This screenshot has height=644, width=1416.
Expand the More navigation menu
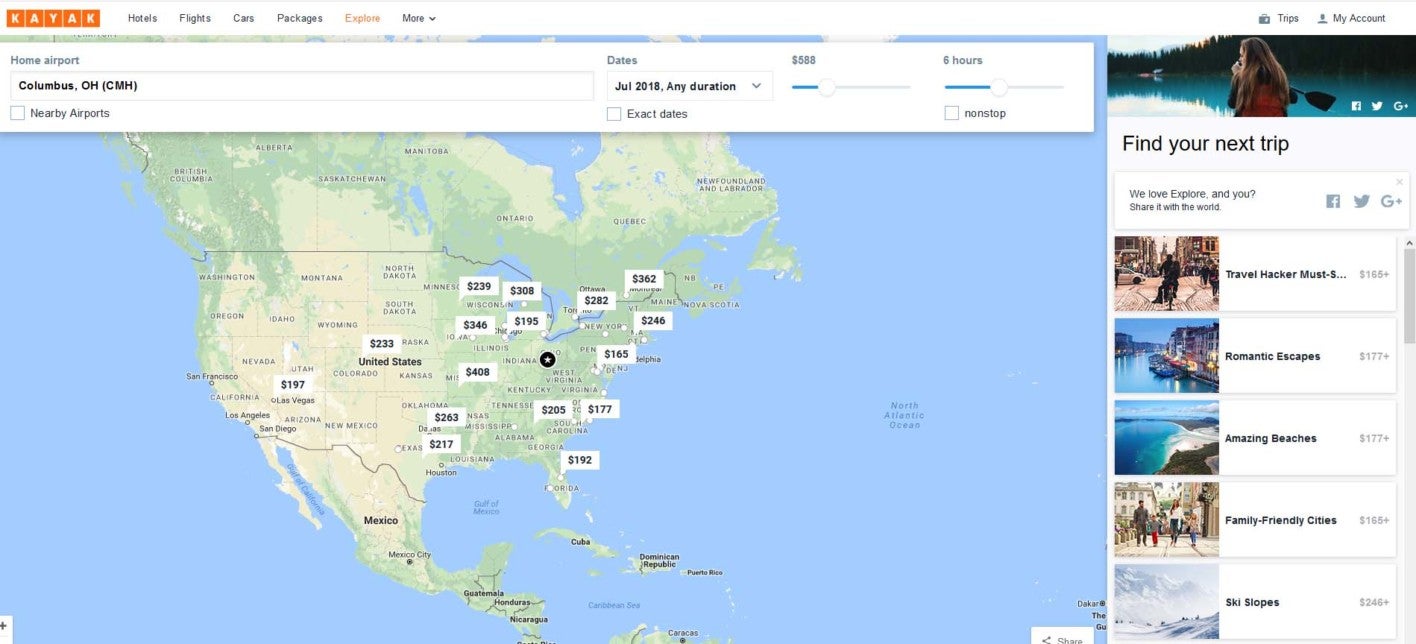(x=419, y=18)
